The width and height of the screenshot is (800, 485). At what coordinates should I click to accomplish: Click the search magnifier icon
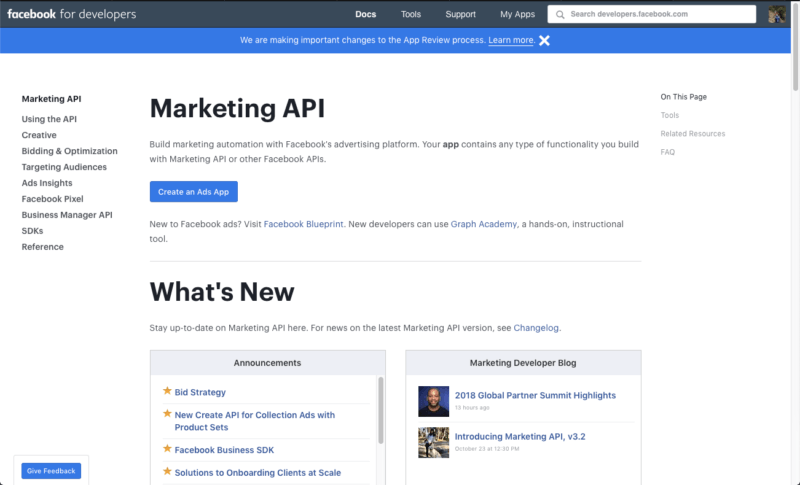coord(560,15)
